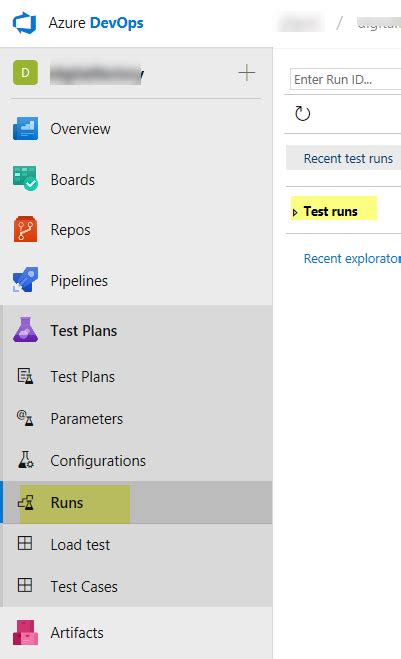The height and width of the screenshot is (659, 401).
Task: Focus the Enter Run ID input field
Action: [x=346, y=79]
